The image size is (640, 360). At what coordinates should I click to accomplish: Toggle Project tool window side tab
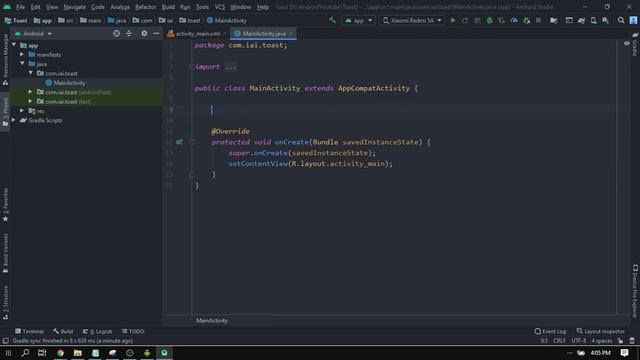pos(5,111)
